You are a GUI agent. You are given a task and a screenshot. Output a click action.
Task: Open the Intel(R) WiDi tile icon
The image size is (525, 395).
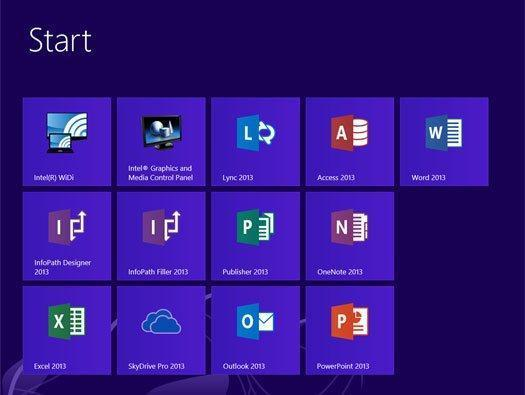[67, 133]
